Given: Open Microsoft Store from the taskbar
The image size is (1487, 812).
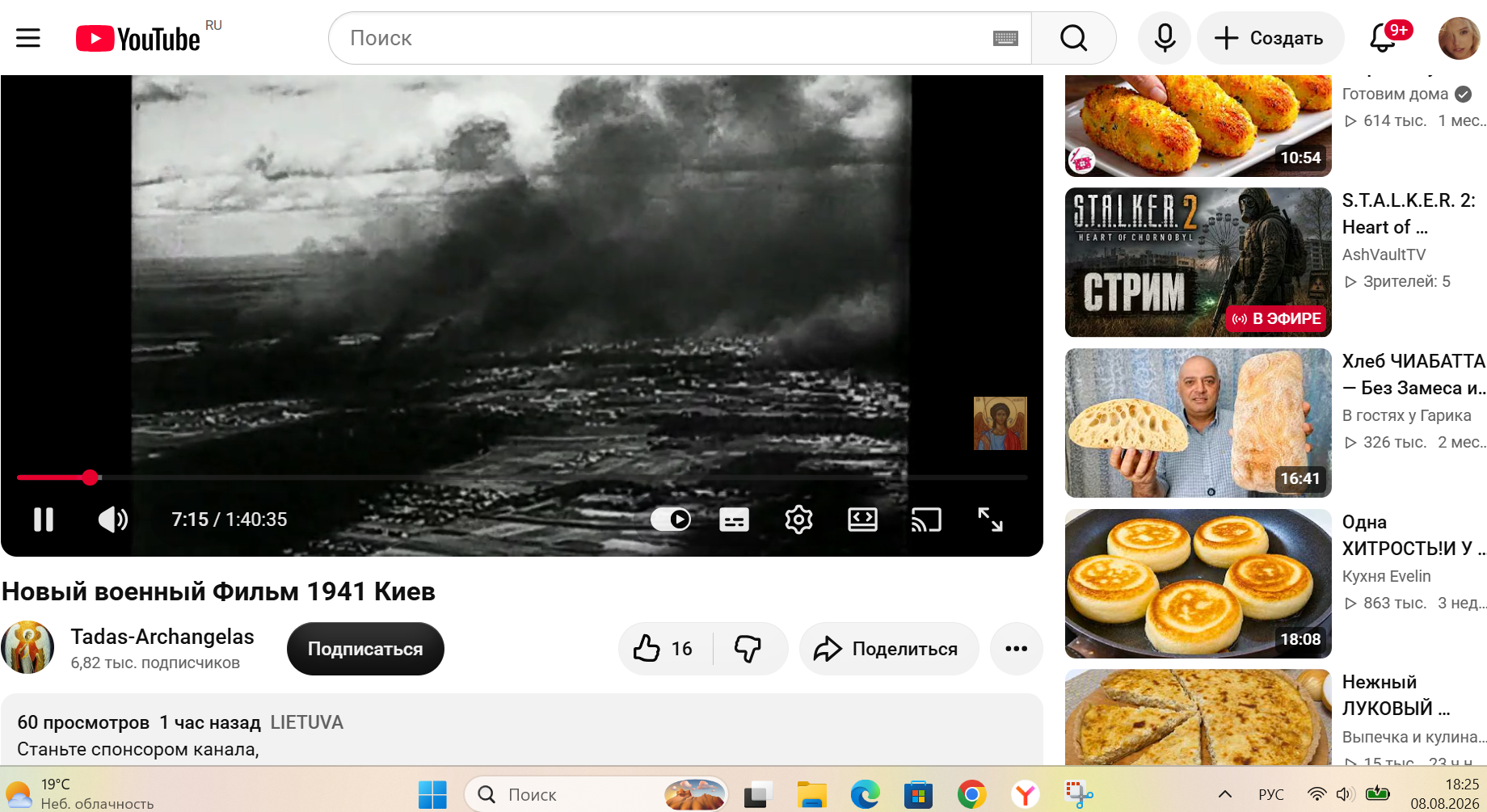Looking at the screenshot, I should click(x=918, y=795).
